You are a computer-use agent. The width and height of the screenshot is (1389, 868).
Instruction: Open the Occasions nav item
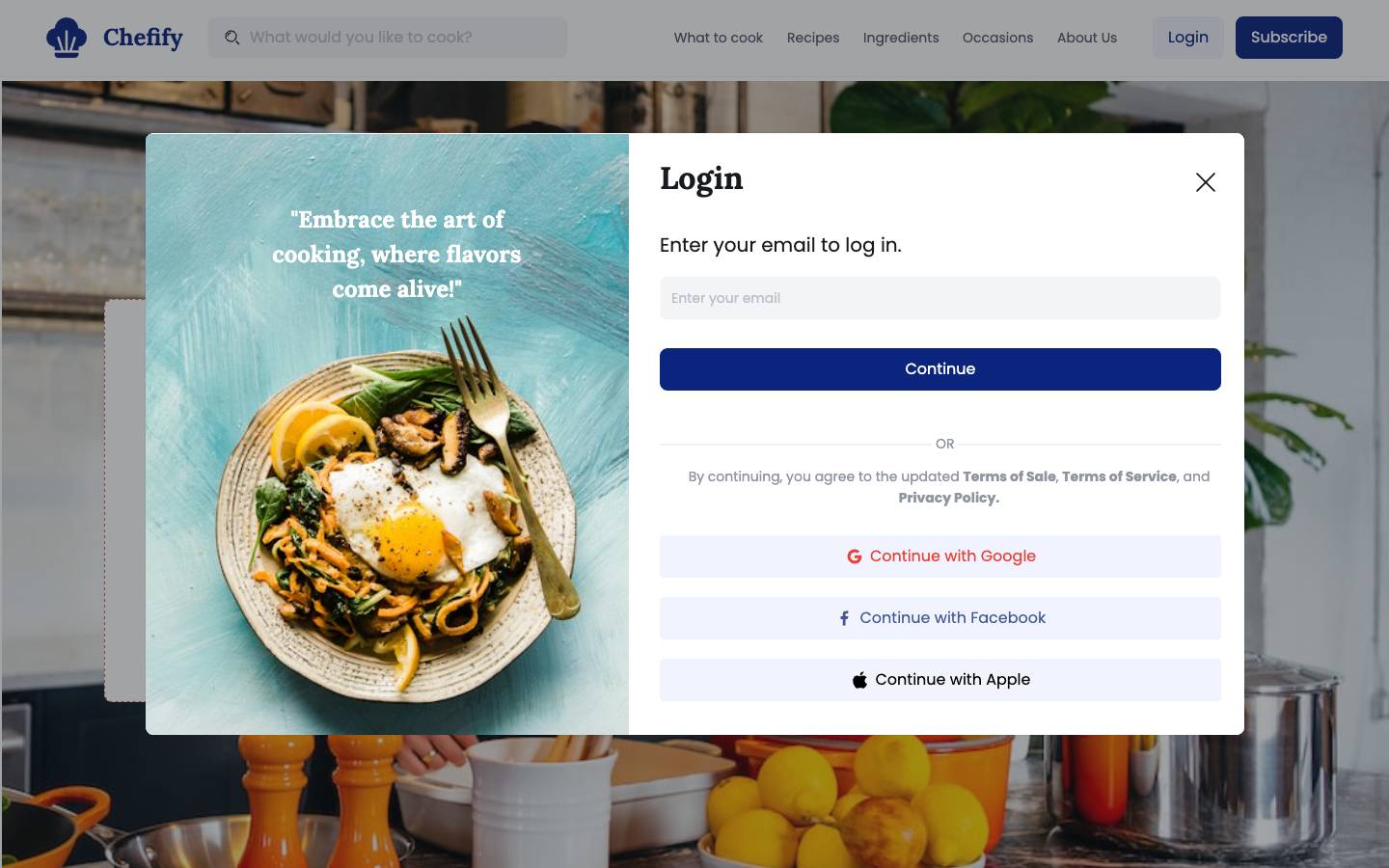[x=997, y=38]
